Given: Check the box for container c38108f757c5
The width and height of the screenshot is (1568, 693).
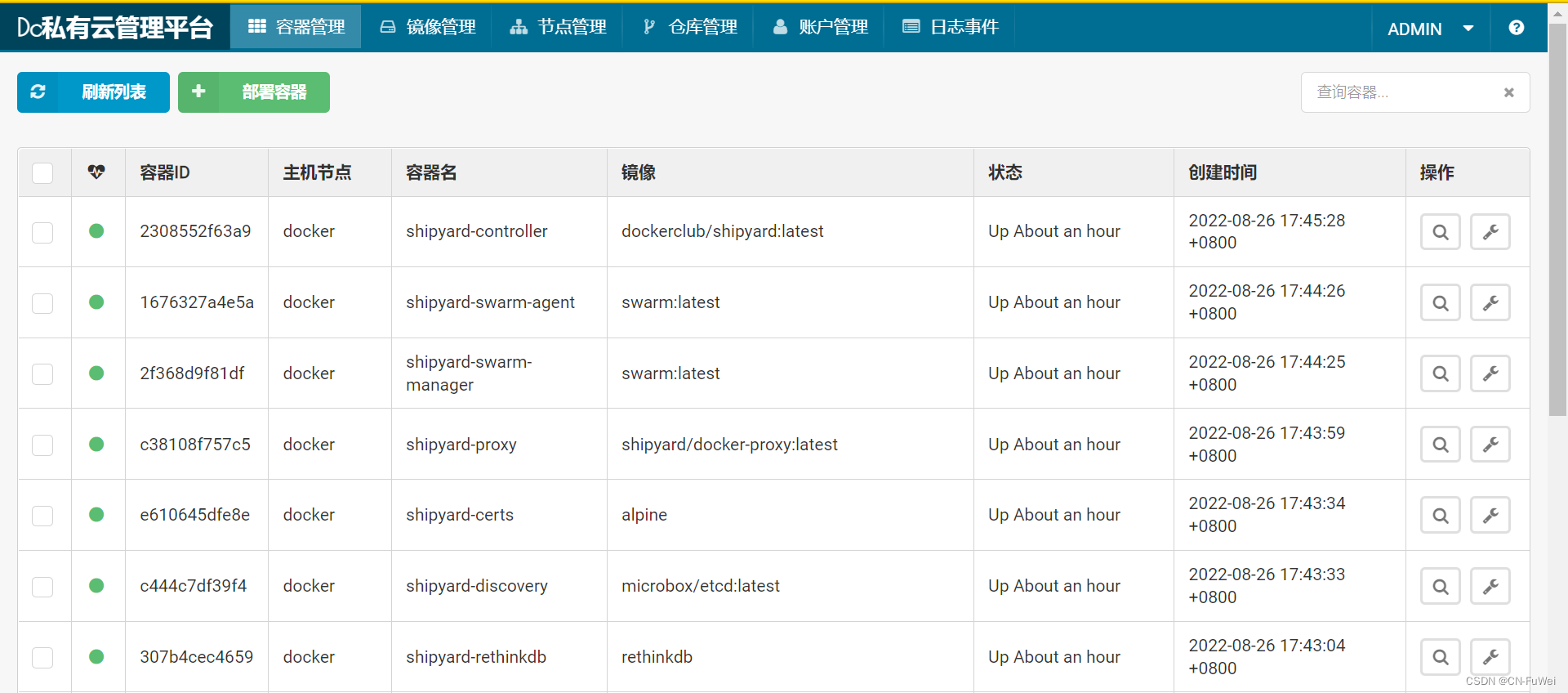Looking at the screenshot, I should click(42, 445).
